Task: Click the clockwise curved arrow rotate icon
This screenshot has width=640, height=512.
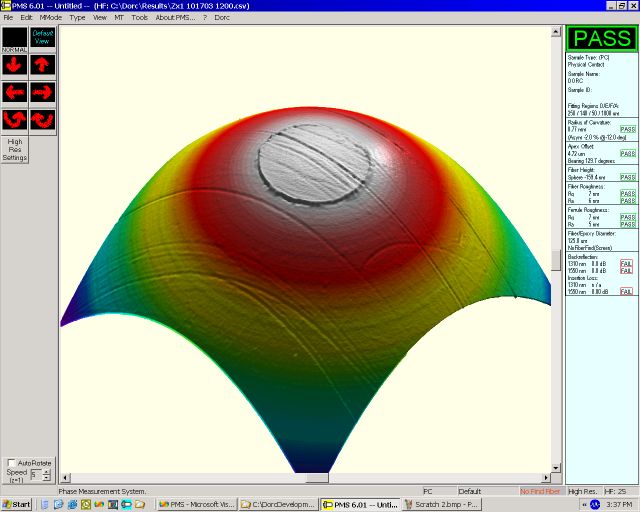Action: click(42, 120)
